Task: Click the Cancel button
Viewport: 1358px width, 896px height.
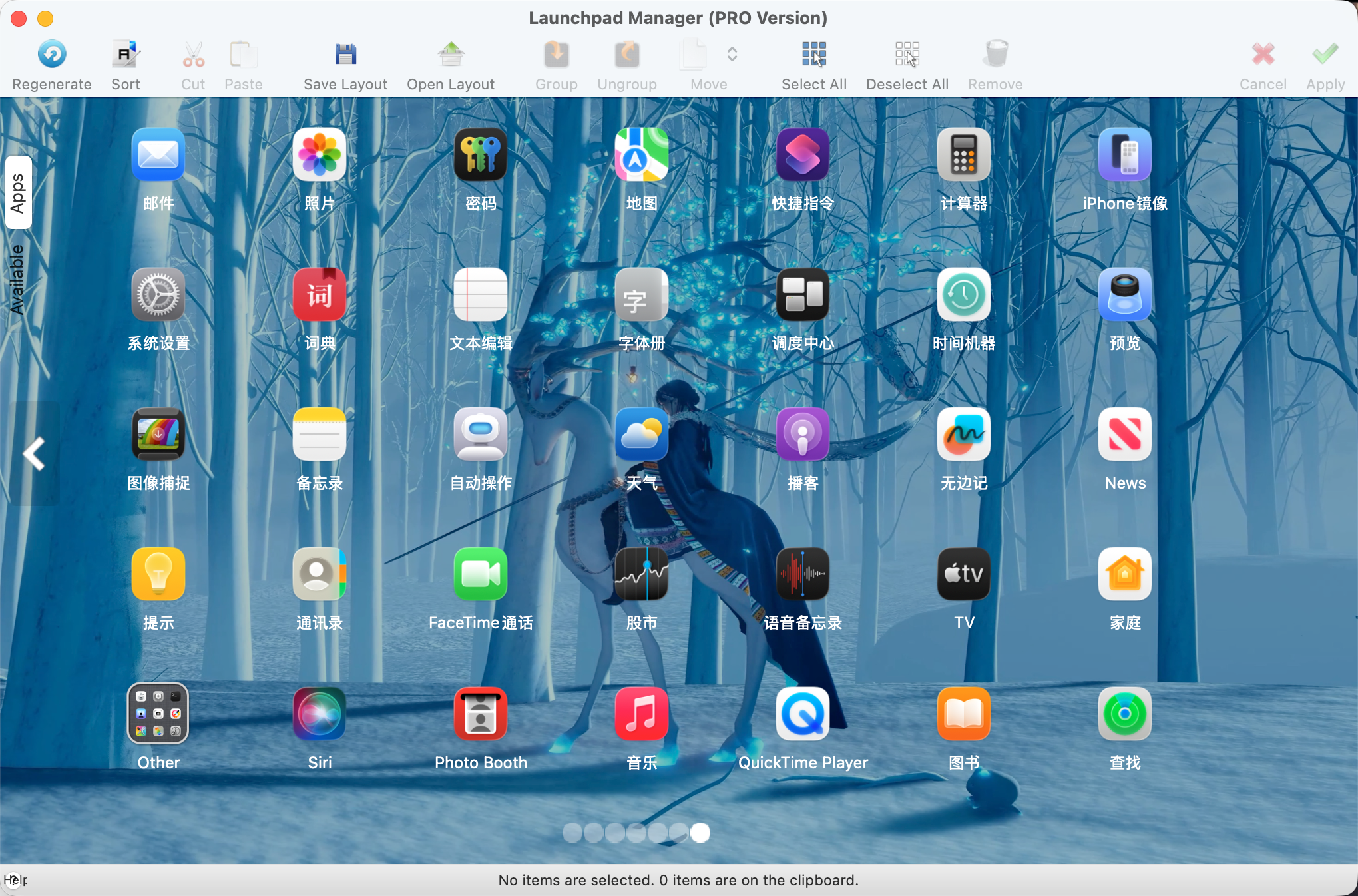Action: 1262,55
